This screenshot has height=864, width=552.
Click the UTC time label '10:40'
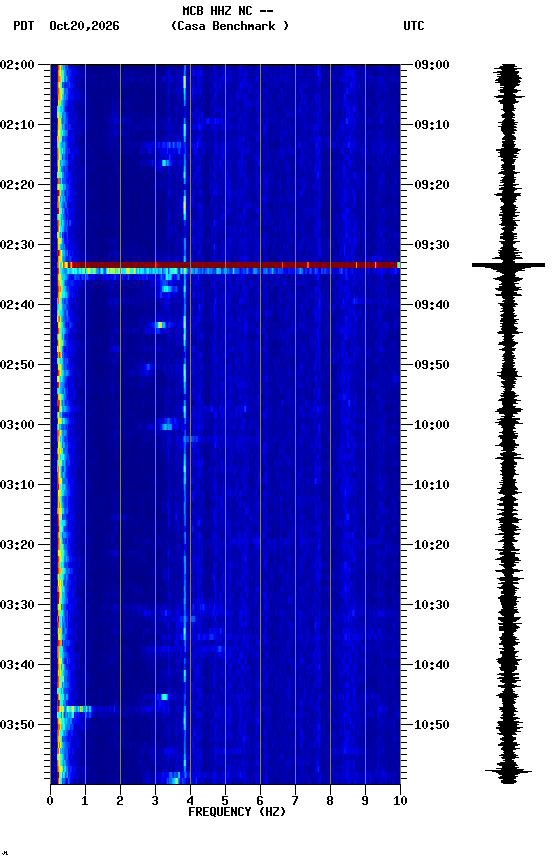click(x=432, y=665)
